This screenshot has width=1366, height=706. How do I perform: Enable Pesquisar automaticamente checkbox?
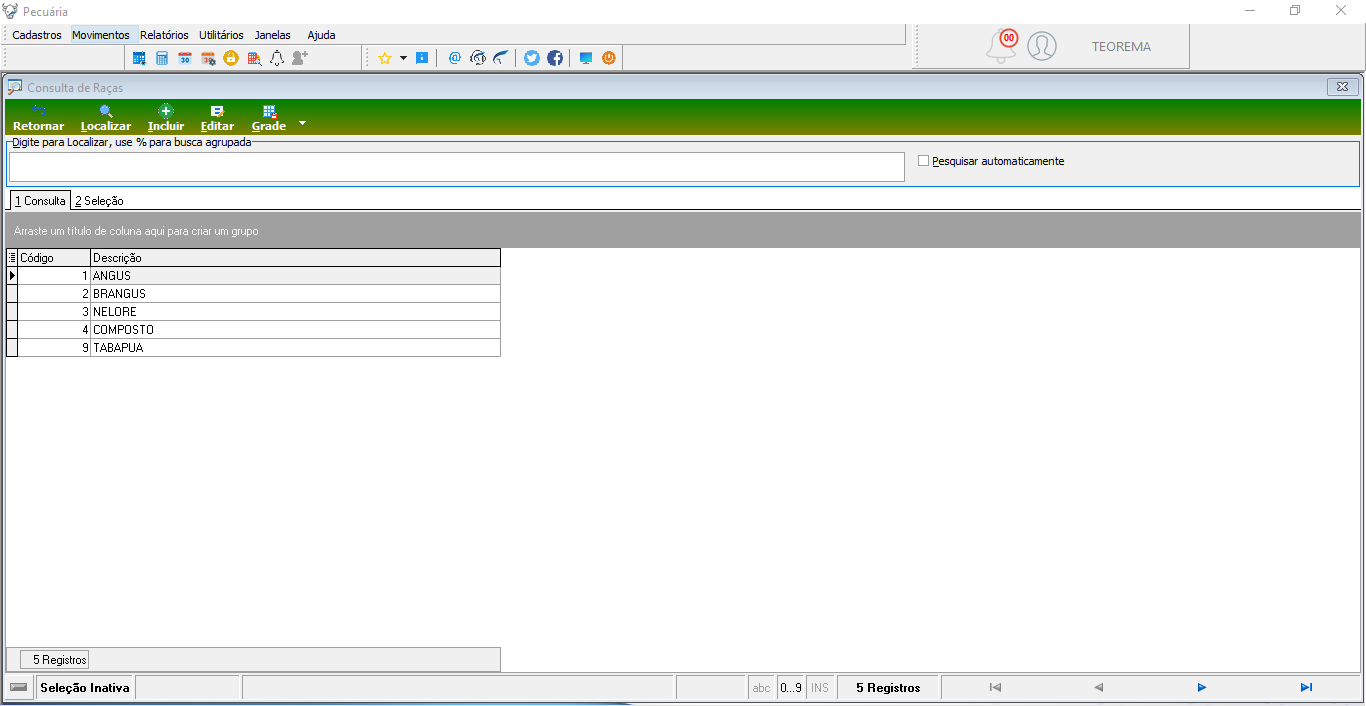point(924,160)
